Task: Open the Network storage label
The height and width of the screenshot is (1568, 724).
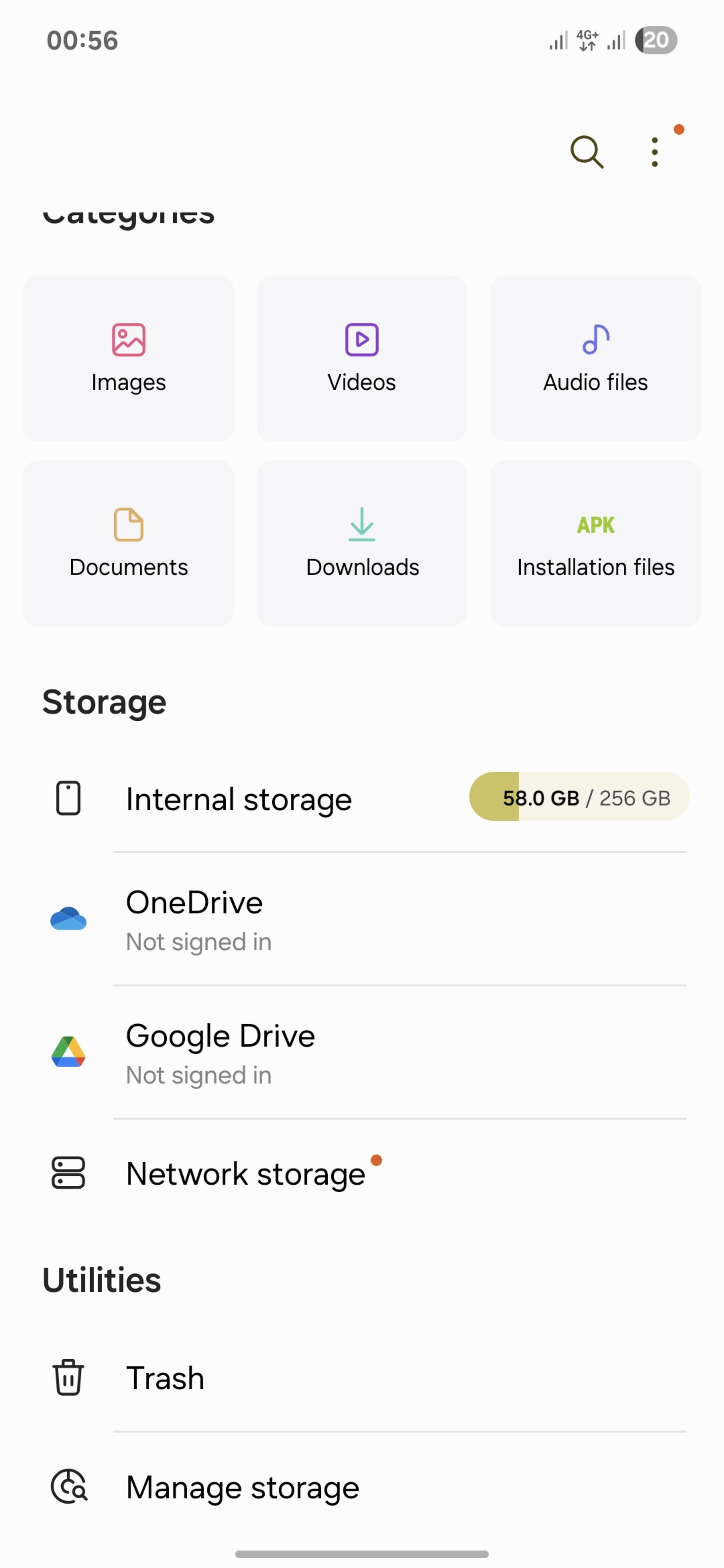Action: pyautogui.click(x=245, y=1174)
